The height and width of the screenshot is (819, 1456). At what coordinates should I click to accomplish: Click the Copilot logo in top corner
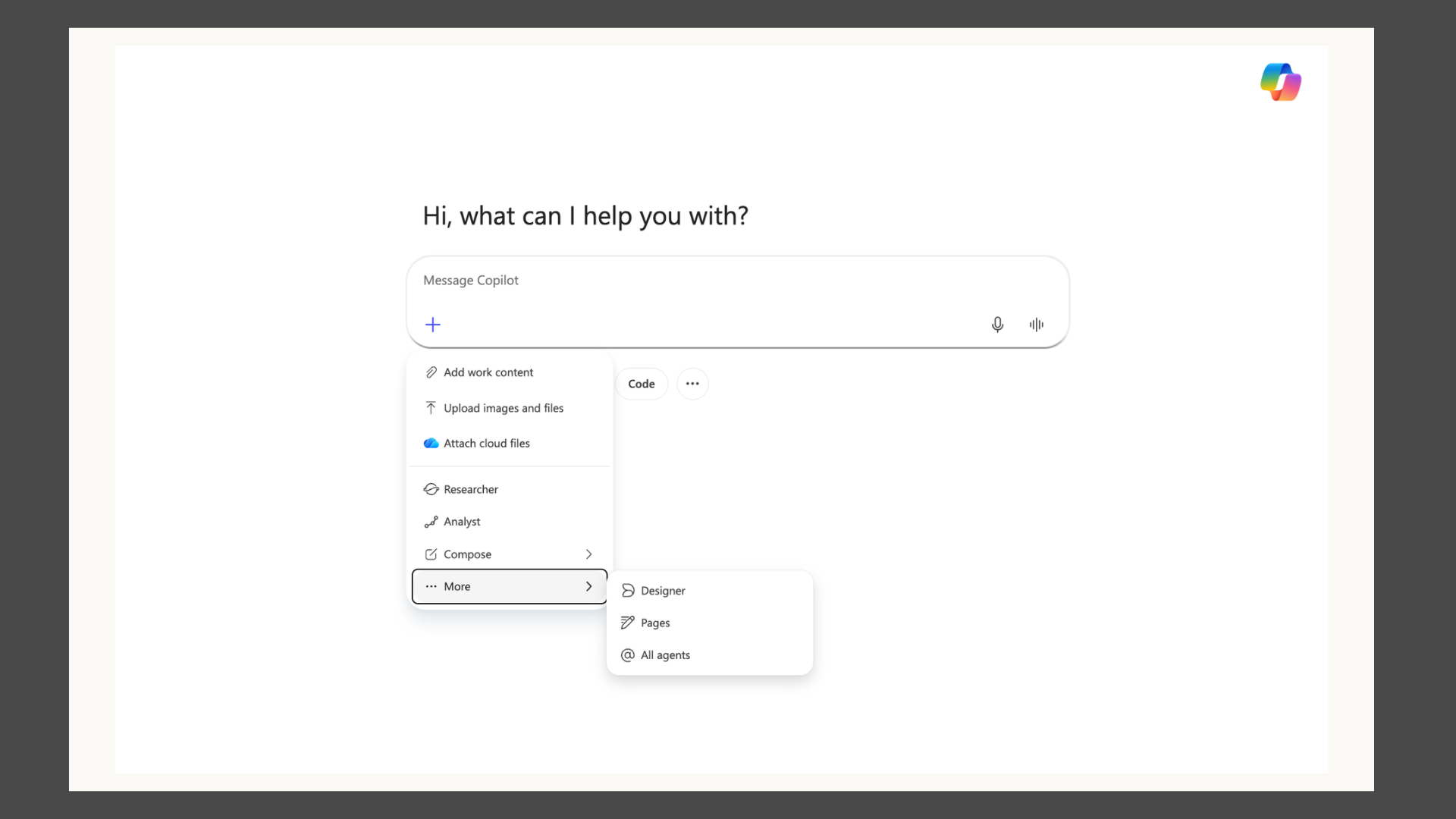click(1281, 82)
